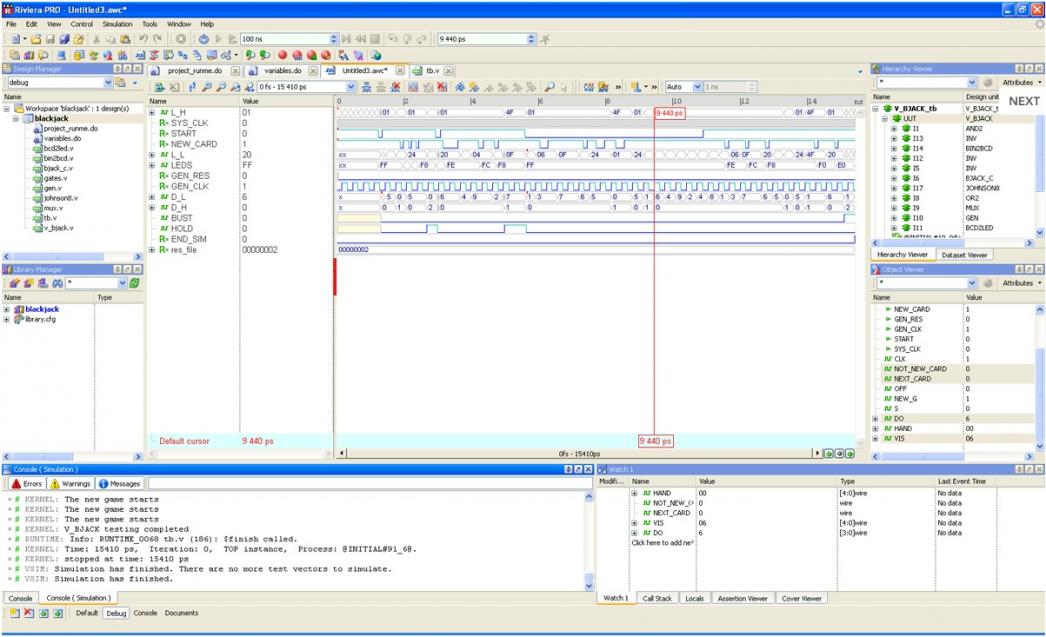Expand the D_L signal bus
The height and width of the screenshot is (637, 1046).
click(x=152, y=197)
